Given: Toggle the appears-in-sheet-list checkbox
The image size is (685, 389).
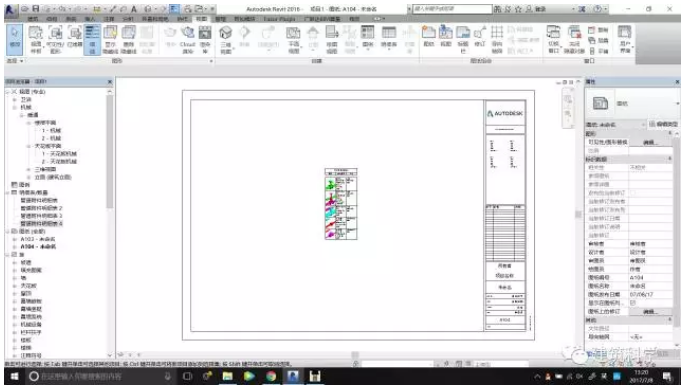Looking at the screenshot, I should click(x=633, y=303).
